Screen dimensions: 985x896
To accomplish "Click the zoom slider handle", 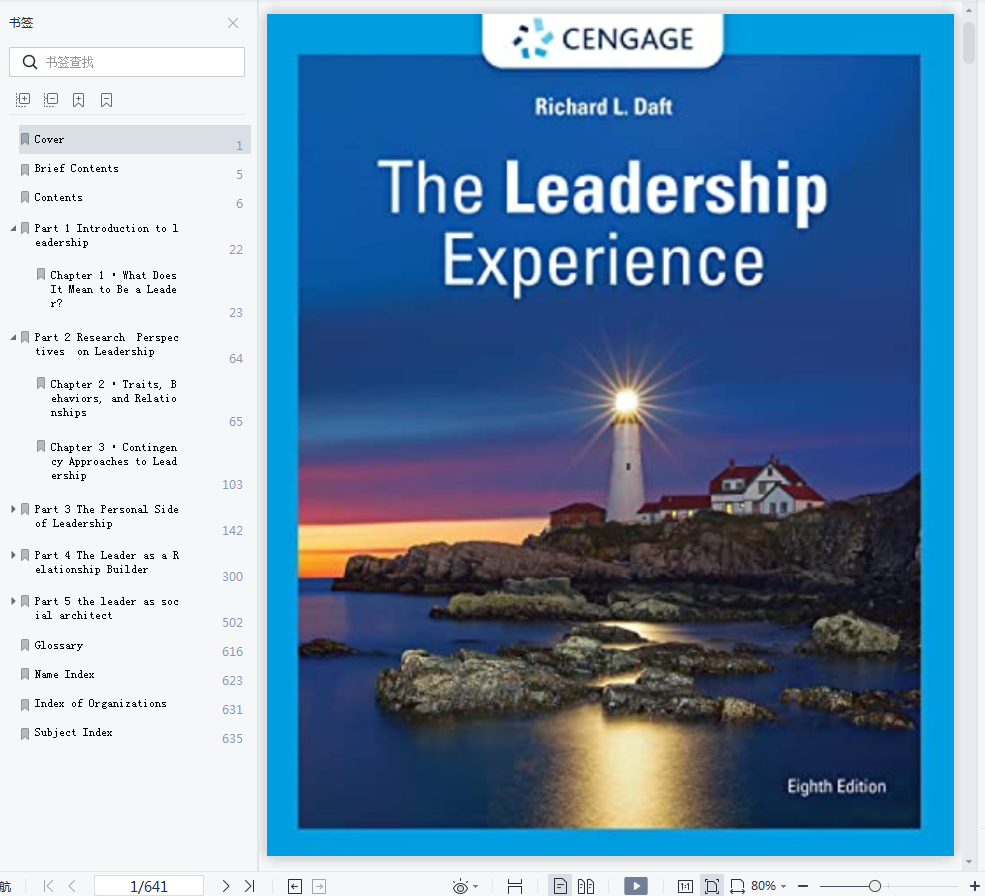I will point(874,886).
